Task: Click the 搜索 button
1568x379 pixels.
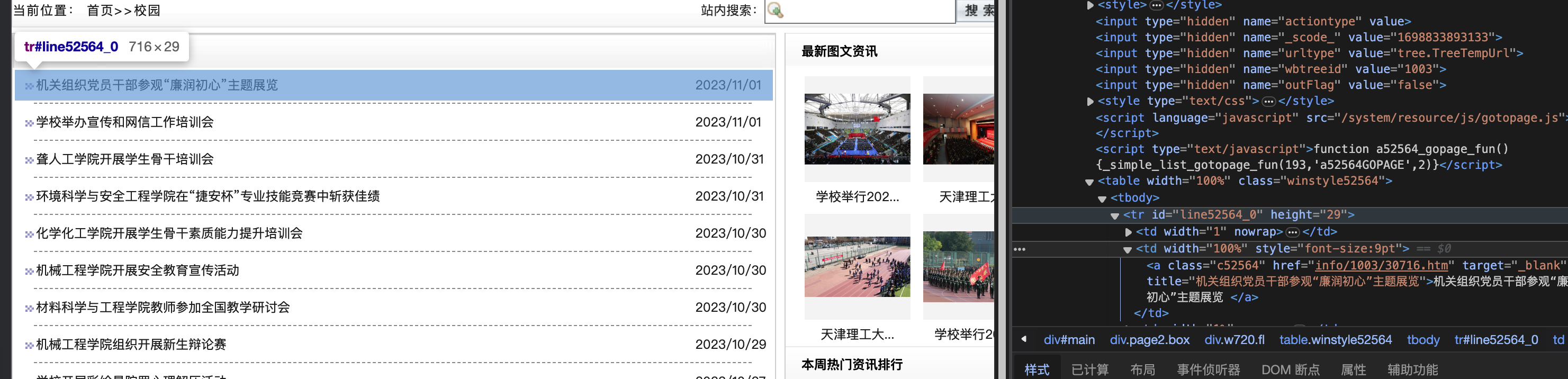Action: [x=977, y=11]
